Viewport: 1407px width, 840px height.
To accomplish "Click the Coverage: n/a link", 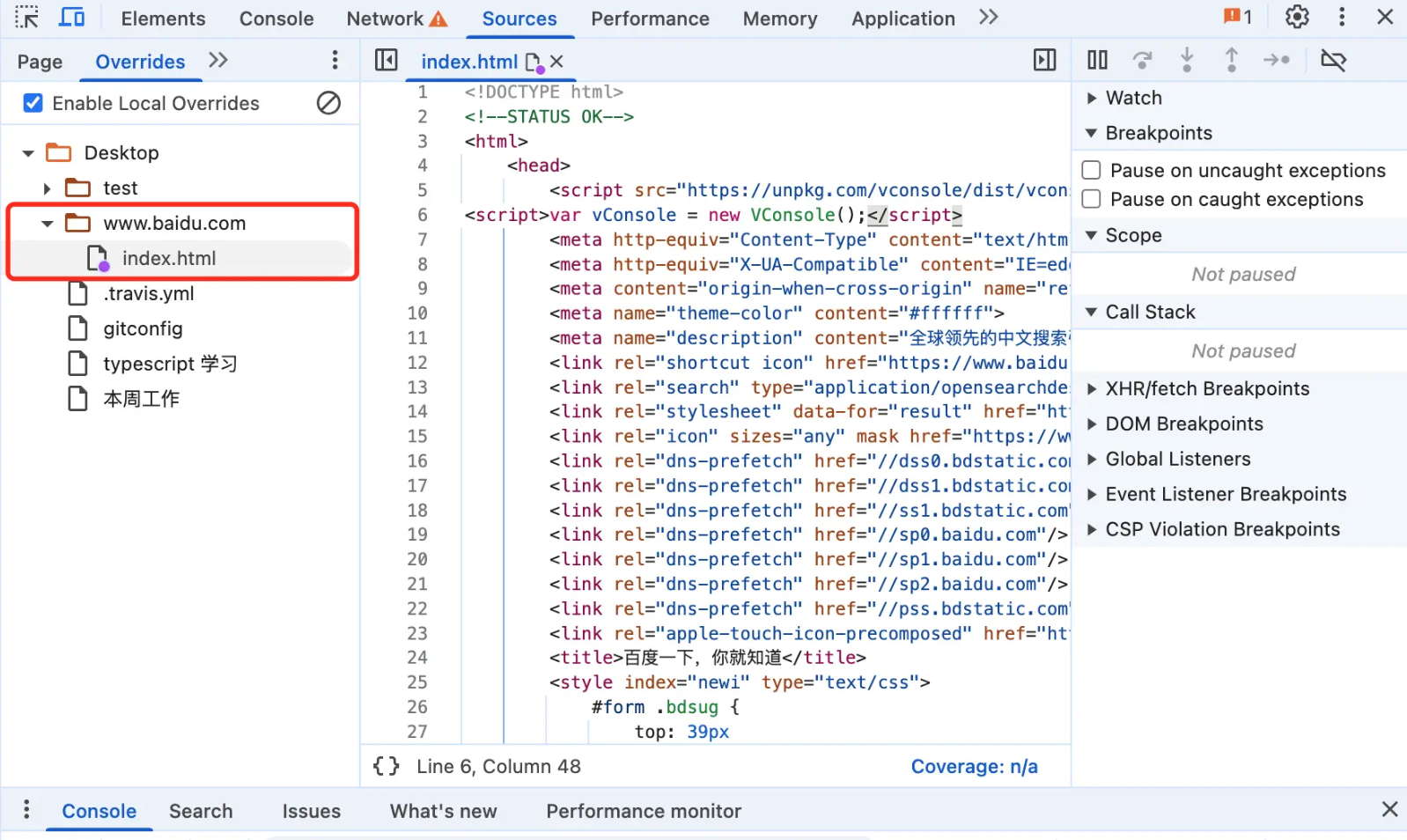I will (x=974, y=766).
